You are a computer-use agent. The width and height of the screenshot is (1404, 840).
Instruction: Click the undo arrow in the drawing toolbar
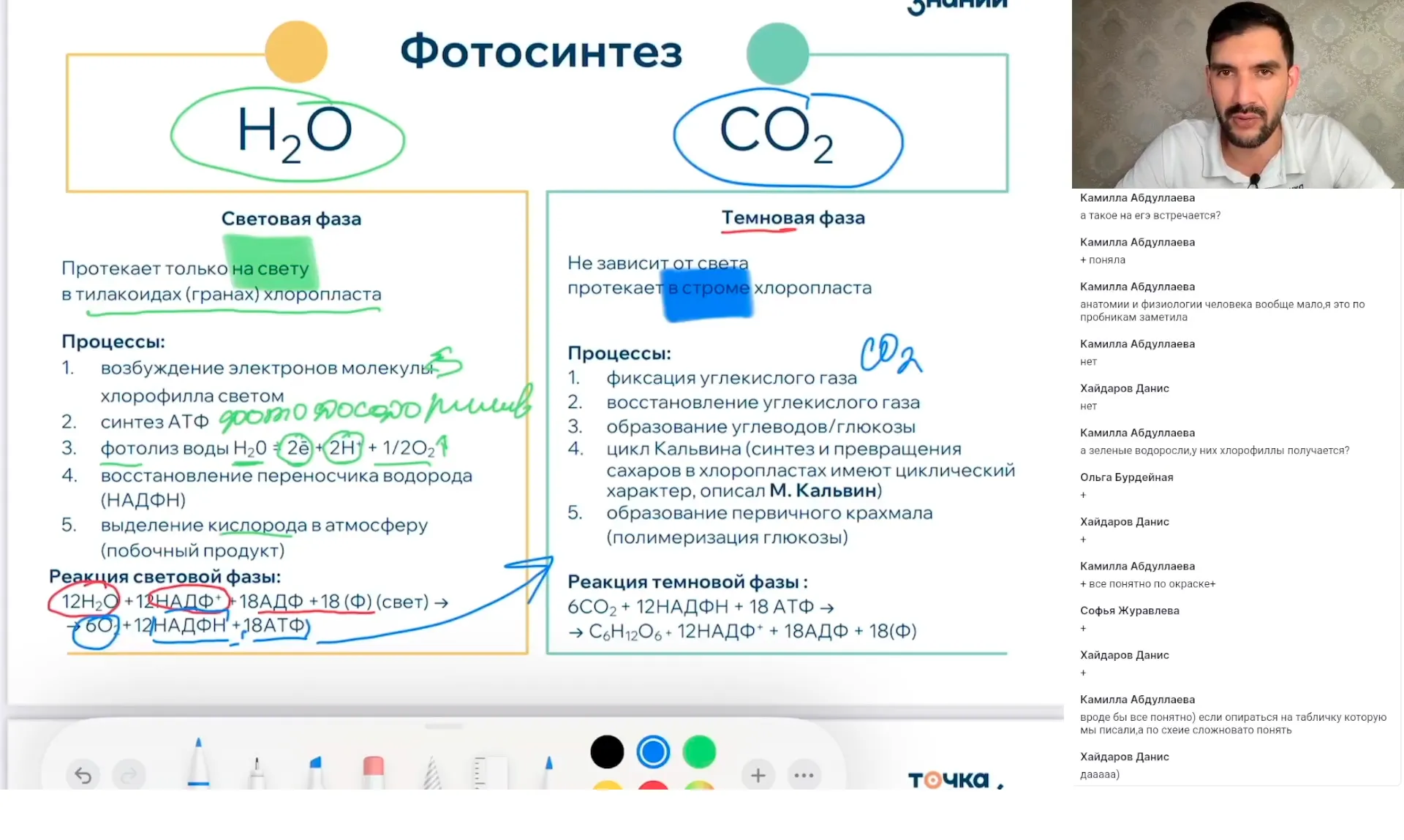click(x=83, y=774)
